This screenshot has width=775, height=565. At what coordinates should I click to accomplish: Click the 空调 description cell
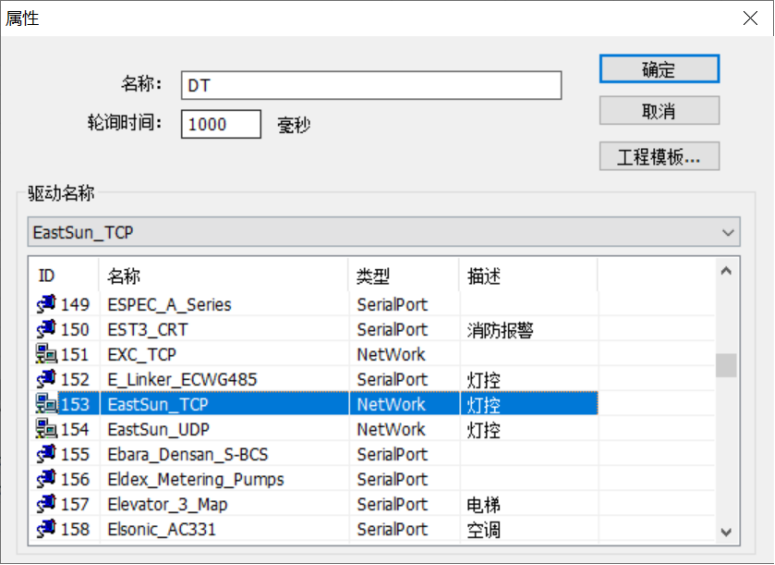[483, 530]
